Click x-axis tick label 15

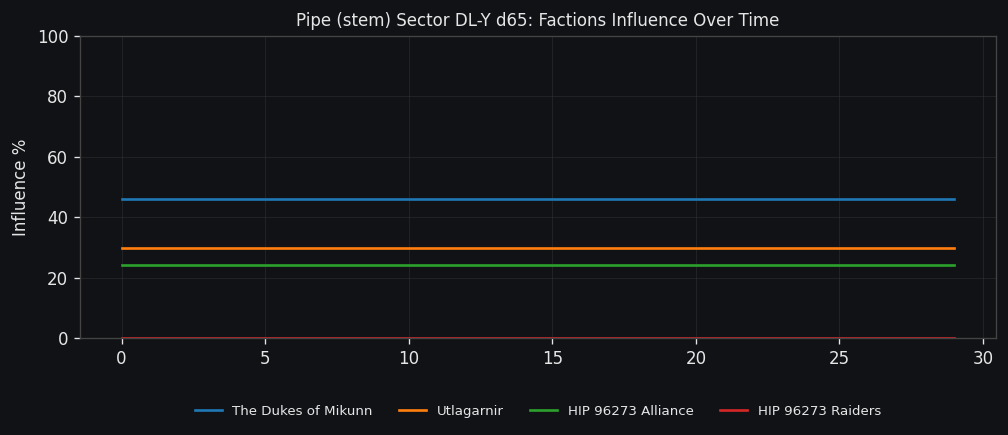(552, 358)
